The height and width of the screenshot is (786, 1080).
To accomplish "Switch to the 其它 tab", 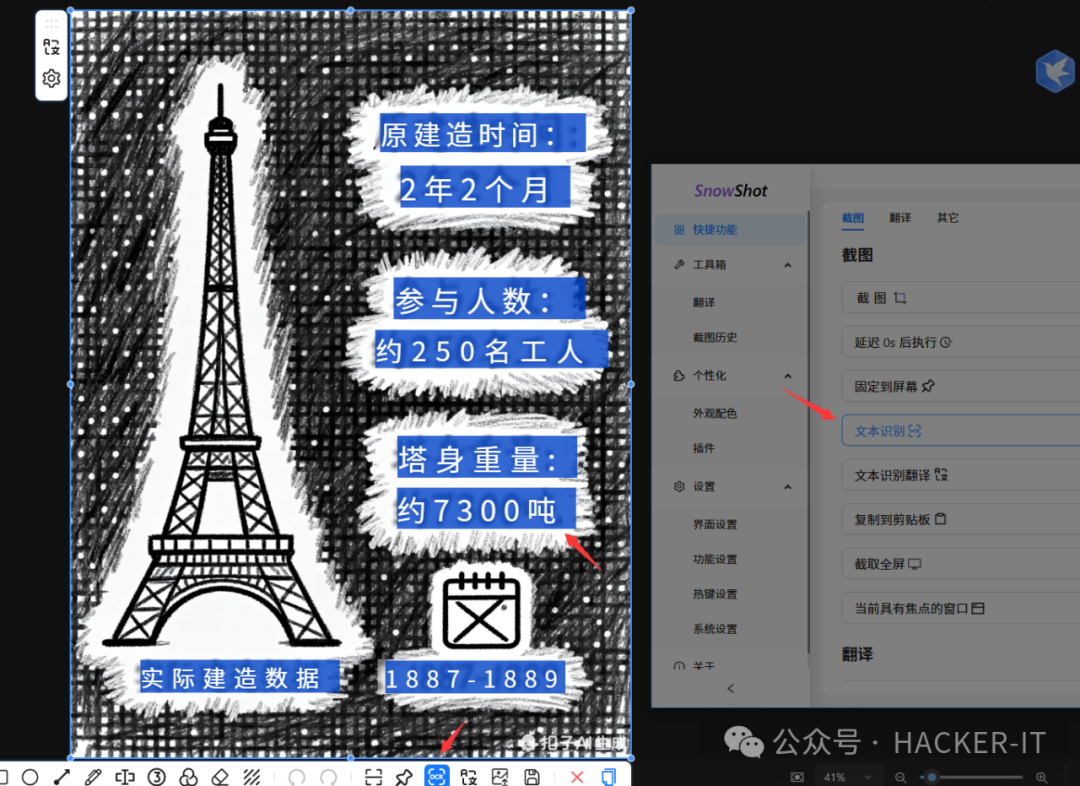I will click(x=946, y=218).
